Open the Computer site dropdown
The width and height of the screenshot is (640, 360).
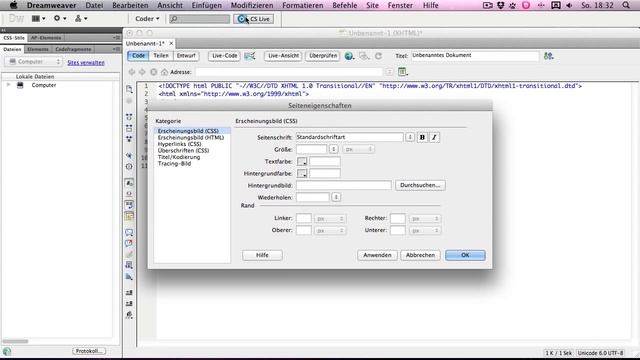tap(34, 62)
